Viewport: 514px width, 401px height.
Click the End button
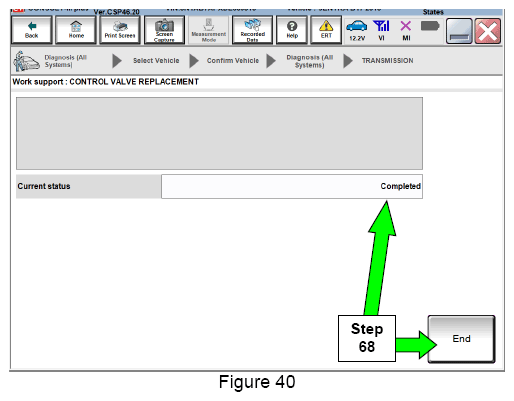461,339
